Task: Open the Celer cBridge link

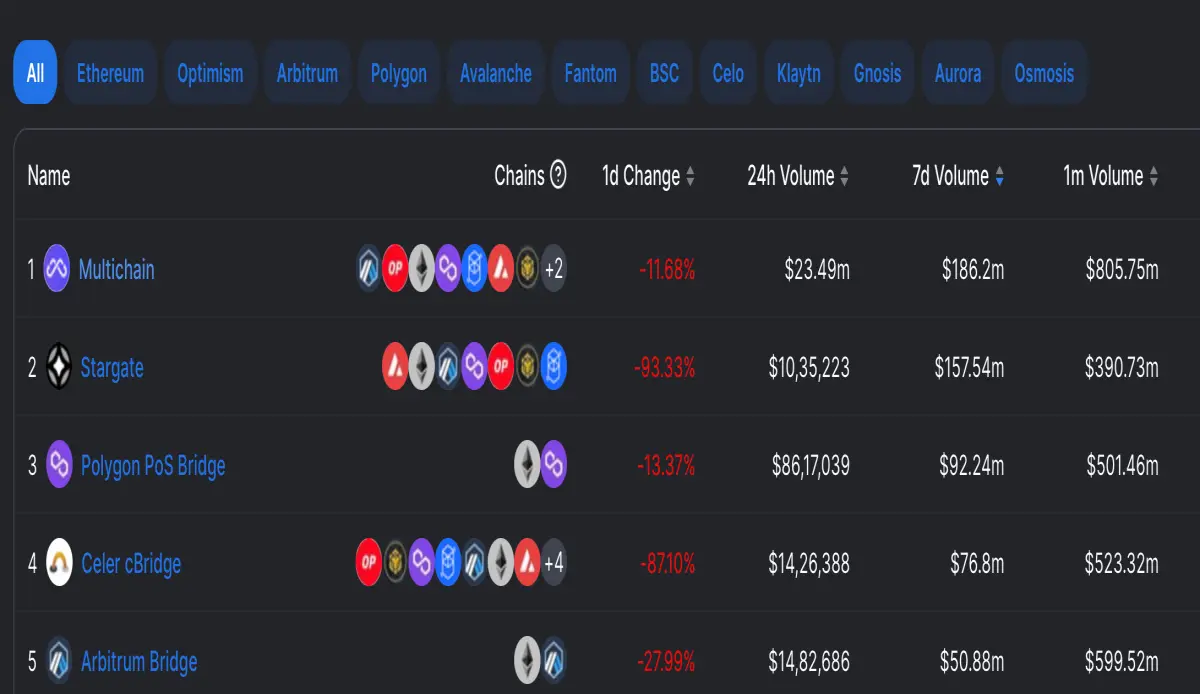Action: pyautogui.click(x=131, y=564)
